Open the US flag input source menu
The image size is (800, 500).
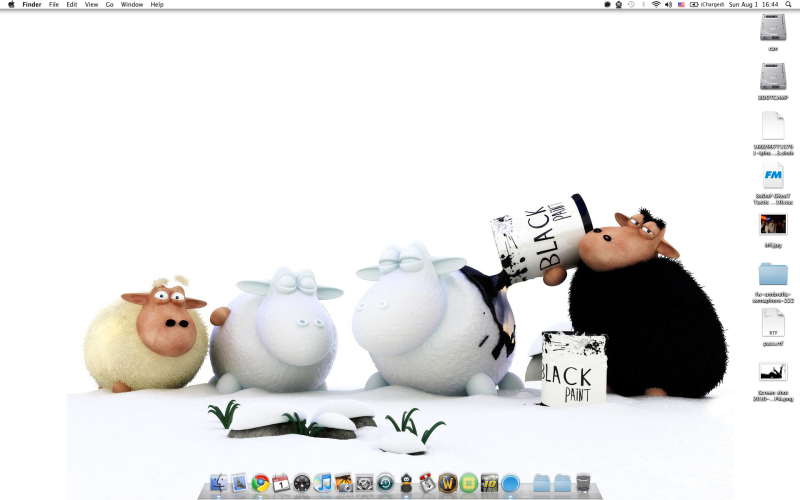point(681,5)
